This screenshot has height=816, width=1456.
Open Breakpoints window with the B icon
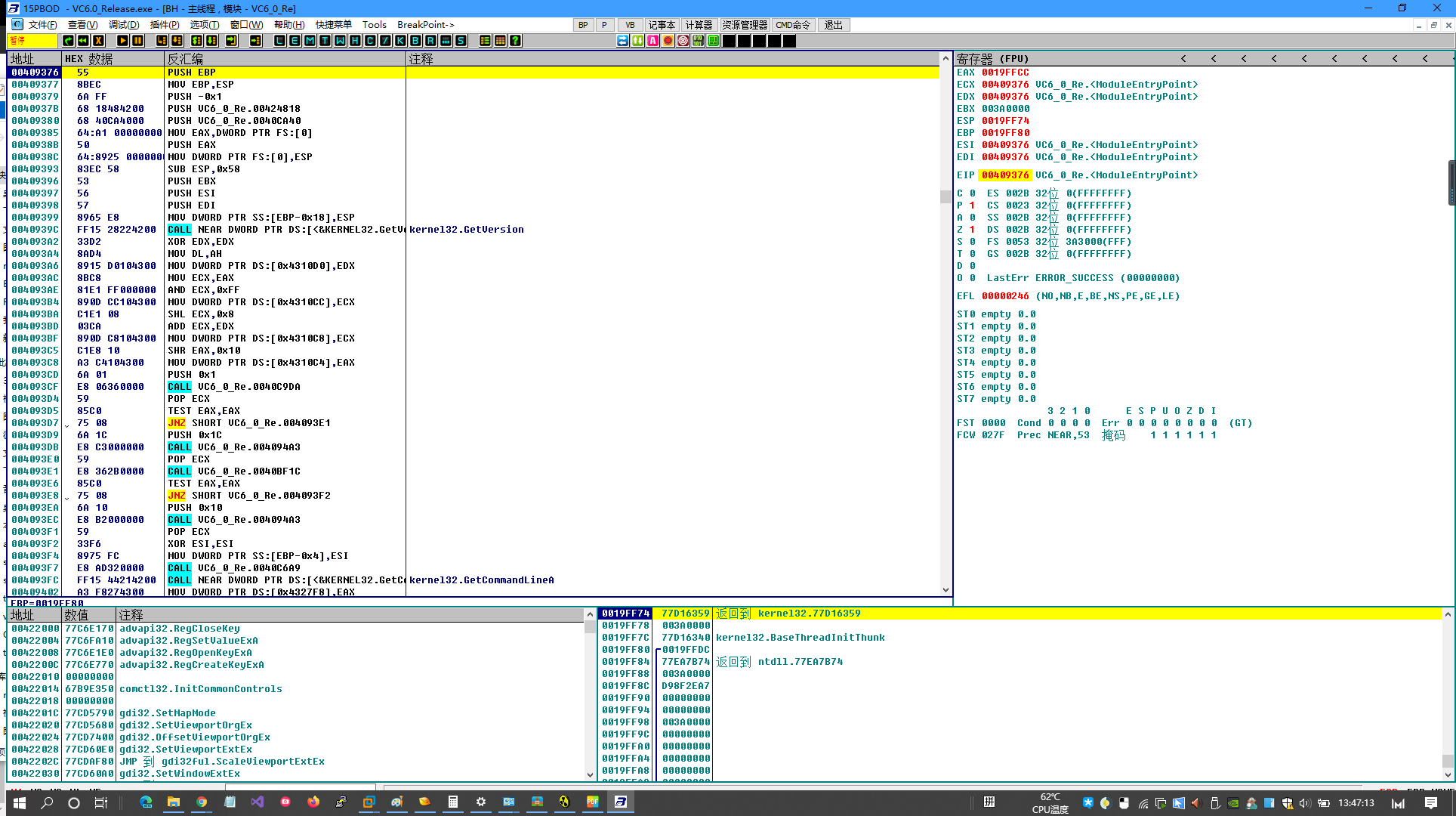click(415, 41)
